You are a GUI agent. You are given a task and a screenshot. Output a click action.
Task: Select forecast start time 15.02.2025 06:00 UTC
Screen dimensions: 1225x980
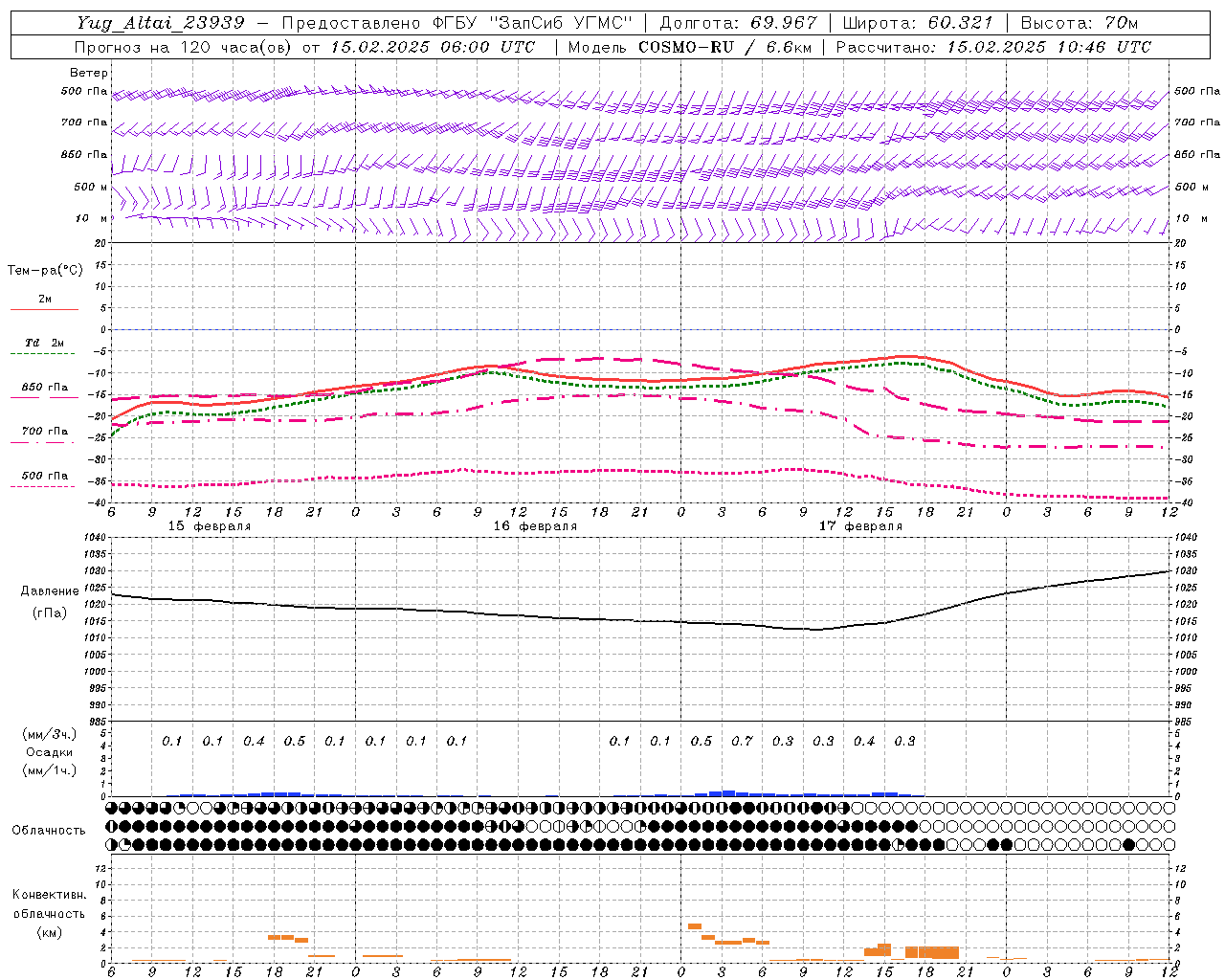point(433,47)
